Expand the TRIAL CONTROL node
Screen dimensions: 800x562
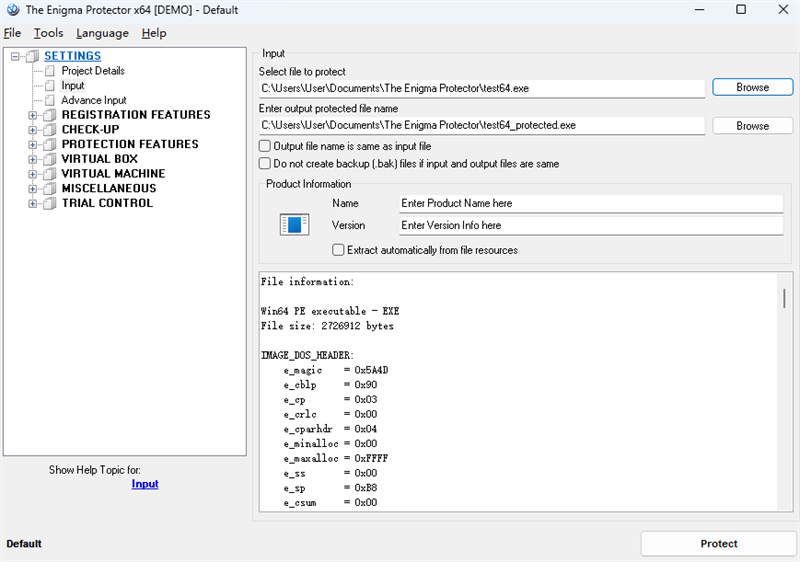(x=33, y=203)
